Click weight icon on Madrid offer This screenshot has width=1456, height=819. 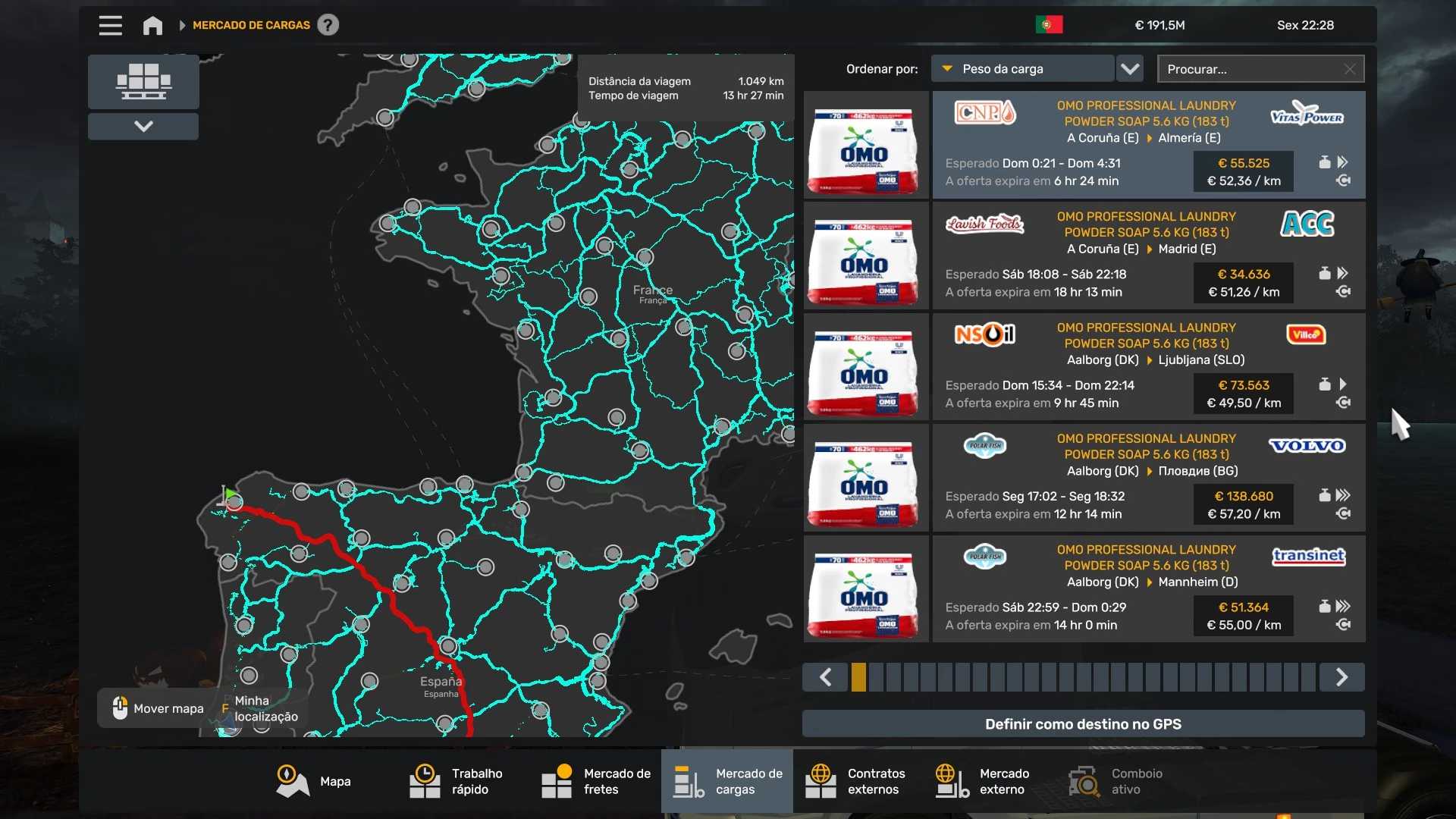[1324, 274]
